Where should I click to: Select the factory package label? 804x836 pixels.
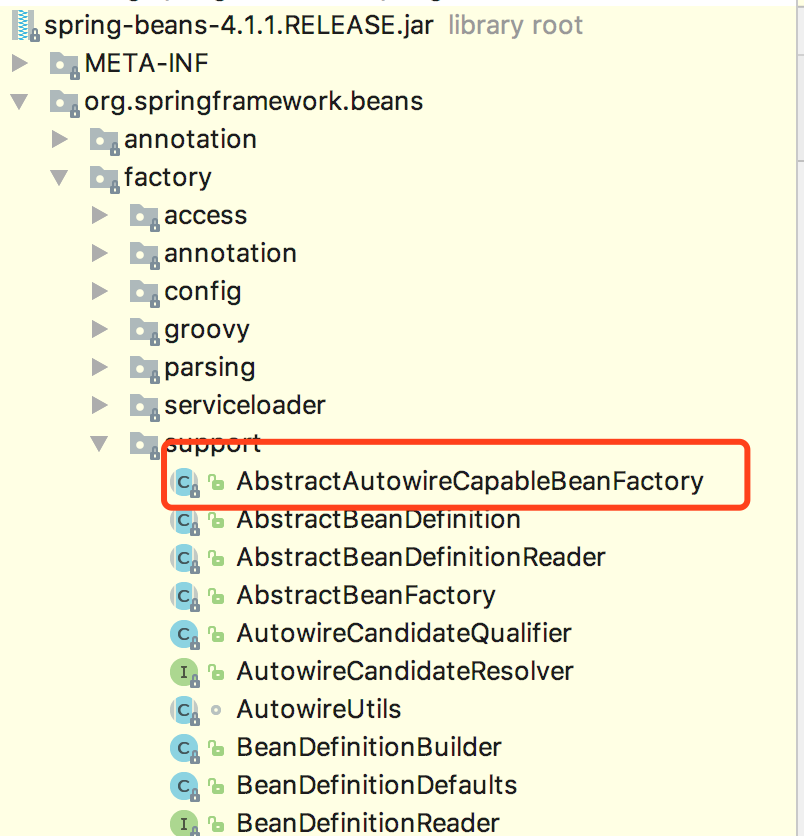click(168, 179)
